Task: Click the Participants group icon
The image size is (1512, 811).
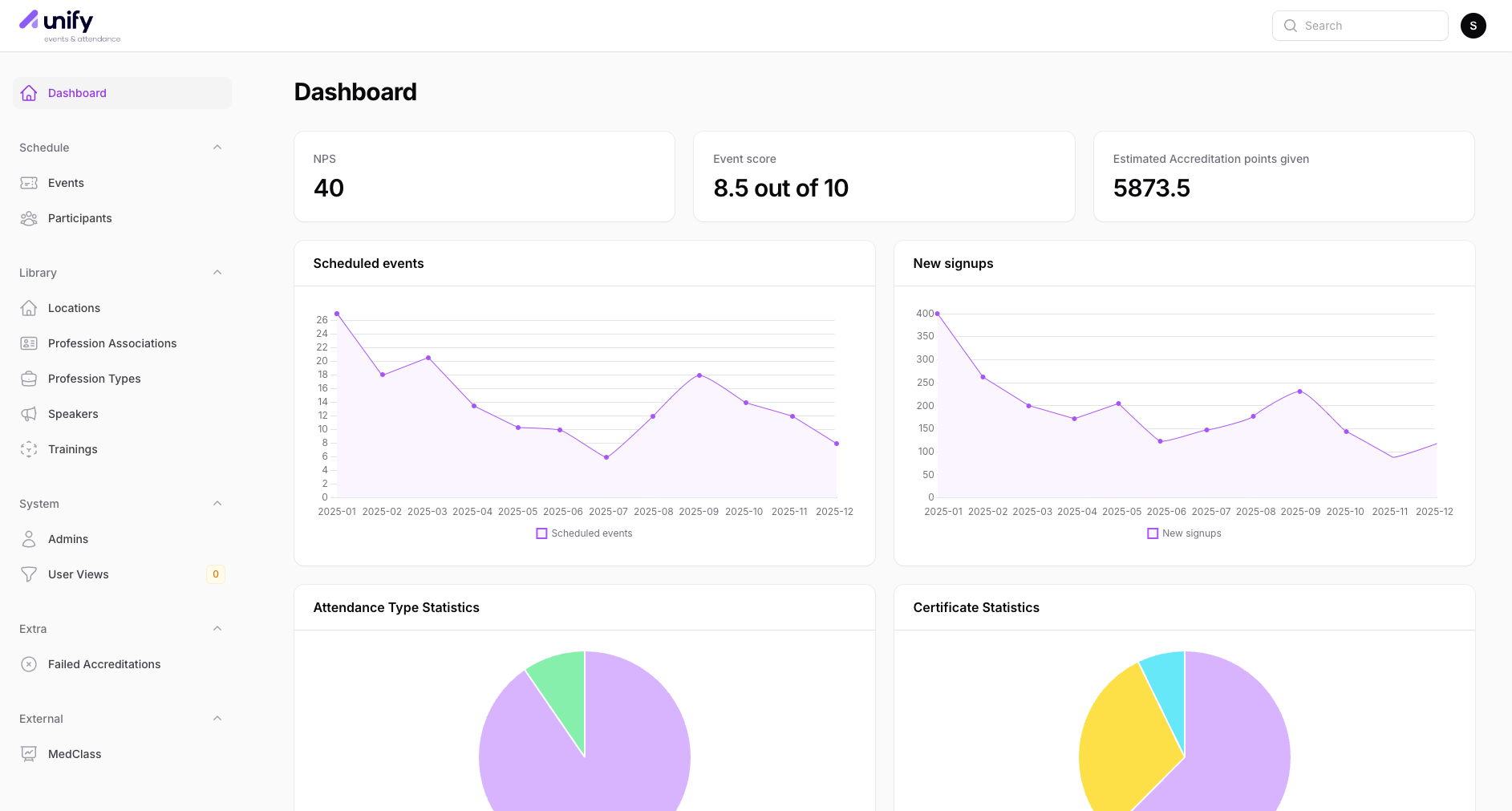Action: pyautogui.click(x=29, y=218)
